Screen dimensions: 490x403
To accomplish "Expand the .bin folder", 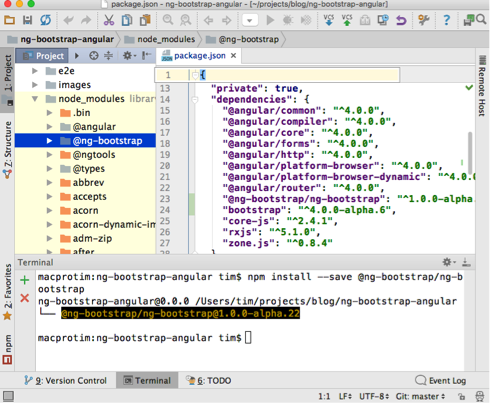I will coord(49,113).
